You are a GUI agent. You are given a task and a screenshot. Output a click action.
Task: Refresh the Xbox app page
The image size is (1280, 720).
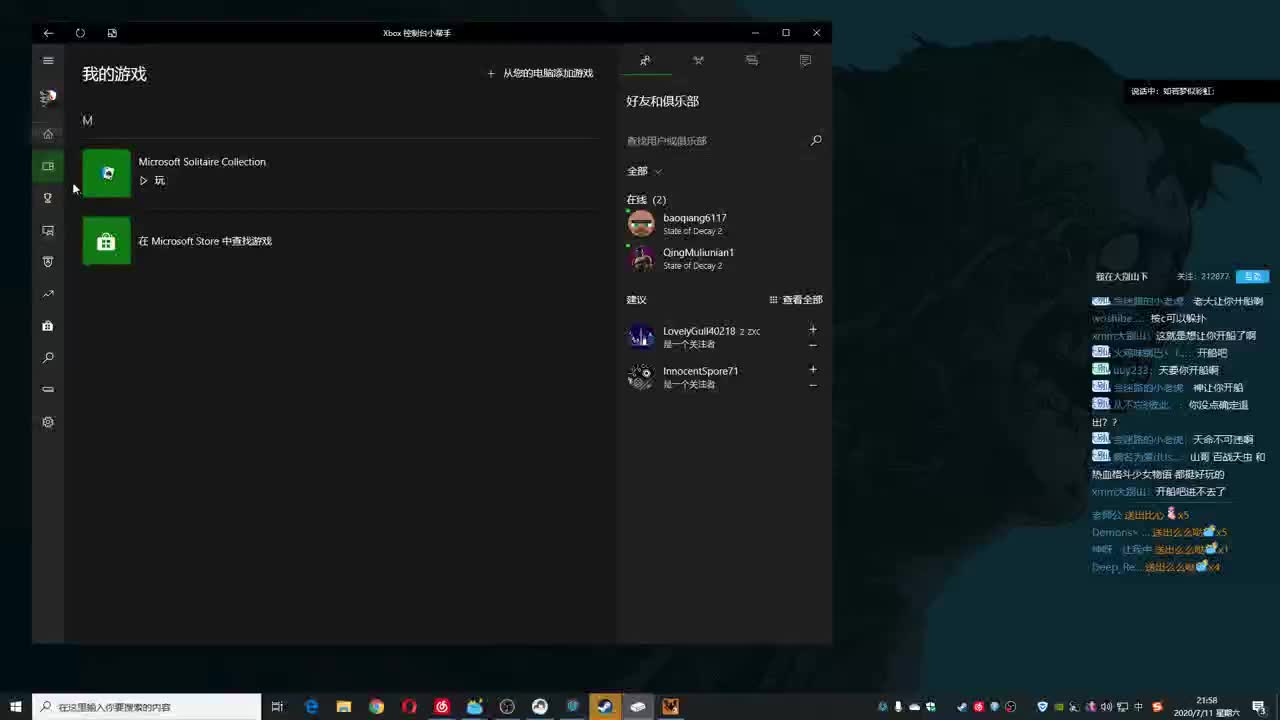(x=80, y=33)
